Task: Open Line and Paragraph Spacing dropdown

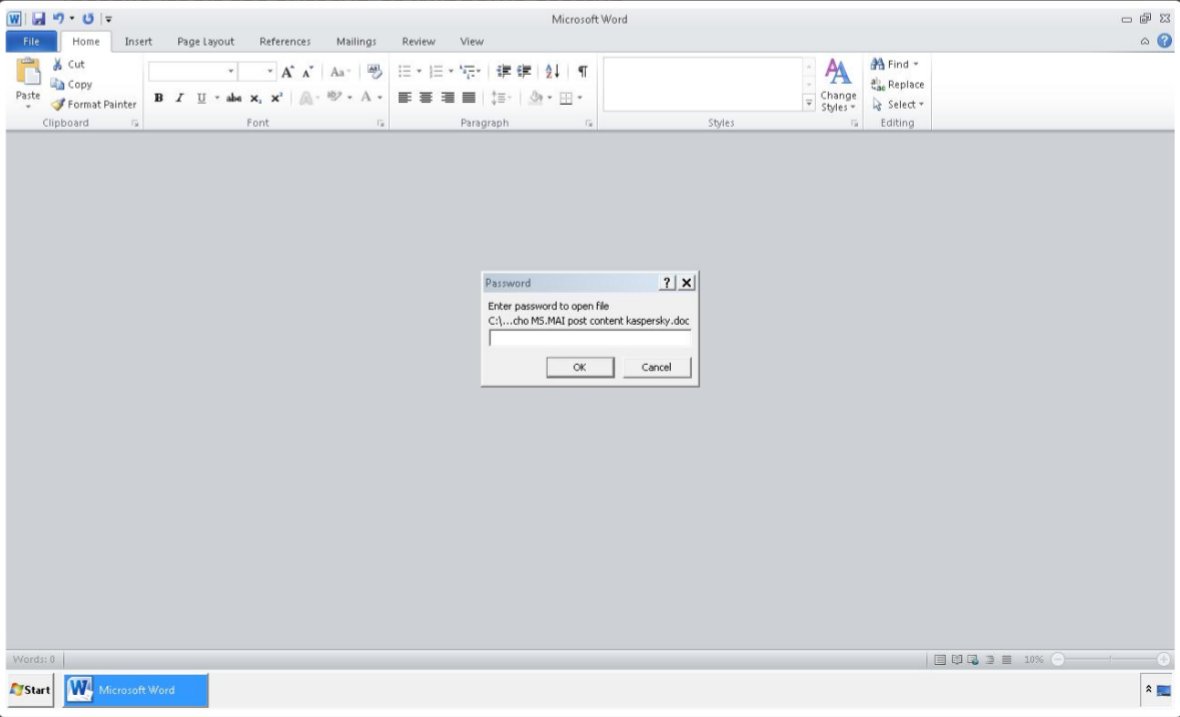Action: pos(500,98)
